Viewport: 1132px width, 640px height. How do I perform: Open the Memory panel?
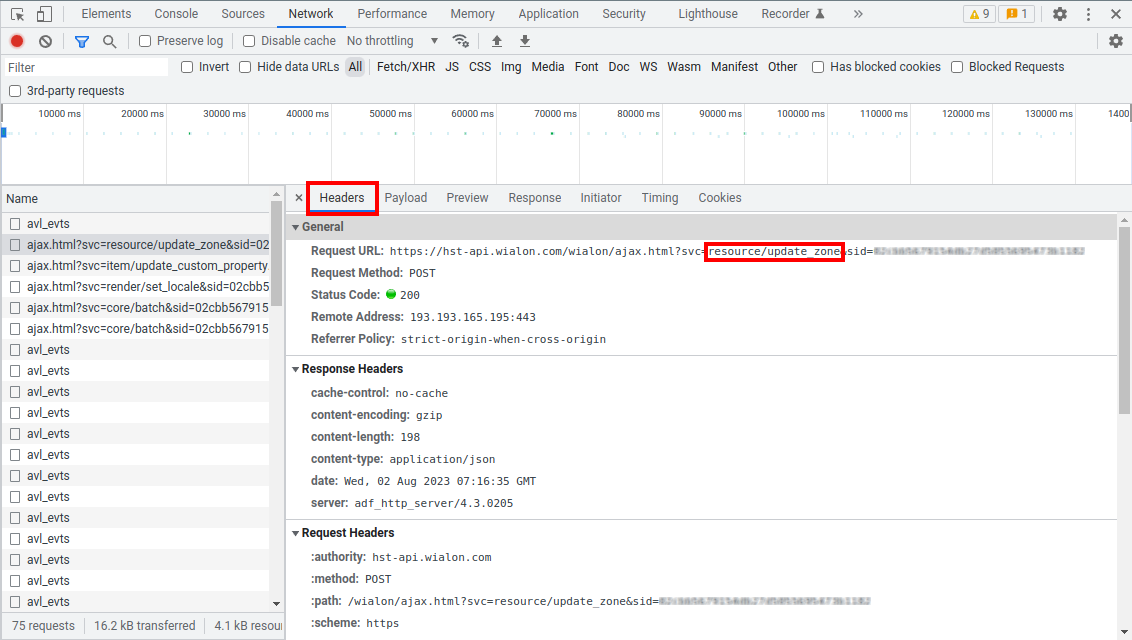(472, 14)
